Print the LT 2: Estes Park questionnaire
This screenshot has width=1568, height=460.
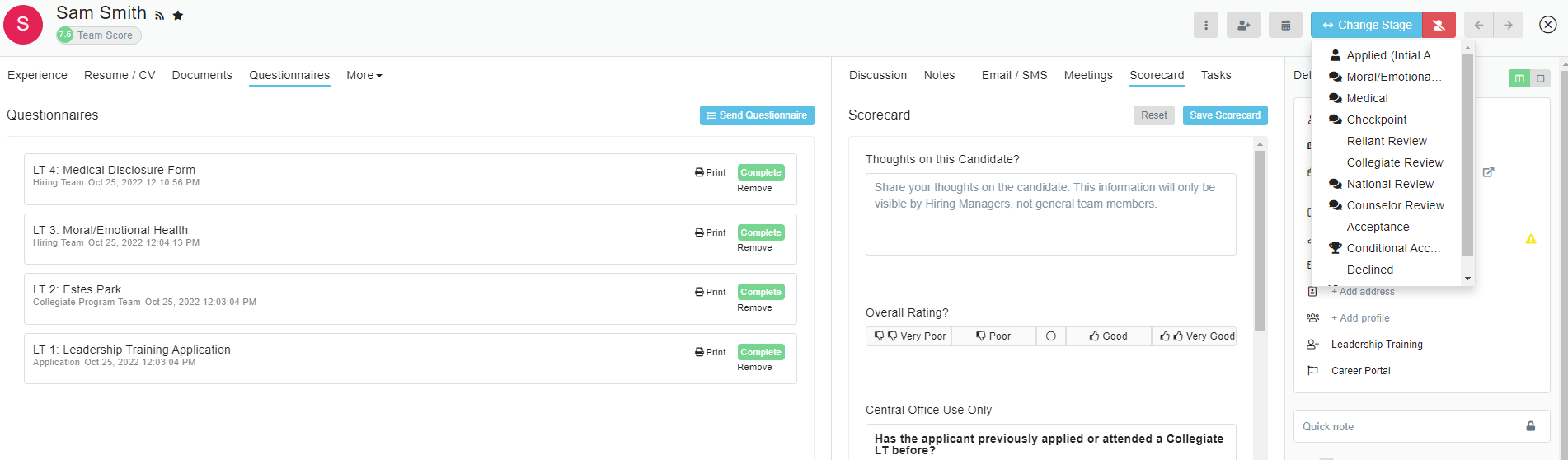click(710, 292)
